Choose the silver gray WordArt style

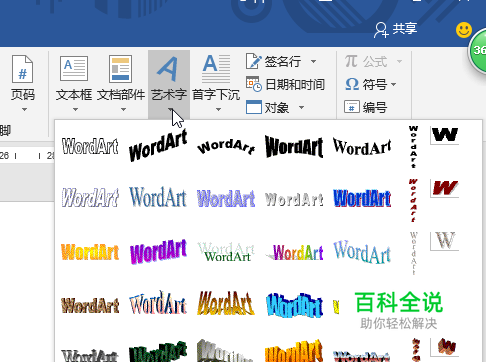click(x=294, y=199)
